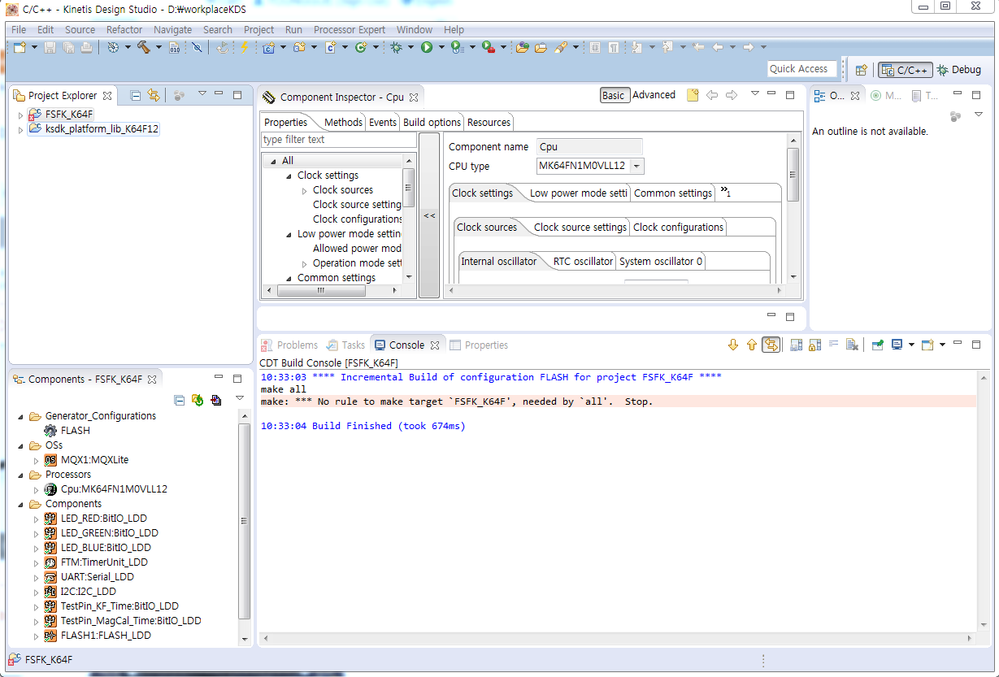This screenshot has width=999, height=677.
Task: Click the yellow note icon in Component Inspector
Action: [693, 96]
